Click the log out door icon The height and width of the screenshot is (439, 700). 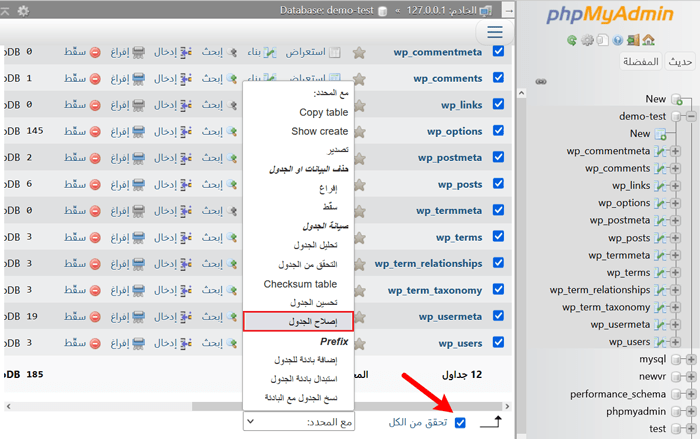point(633,40)
